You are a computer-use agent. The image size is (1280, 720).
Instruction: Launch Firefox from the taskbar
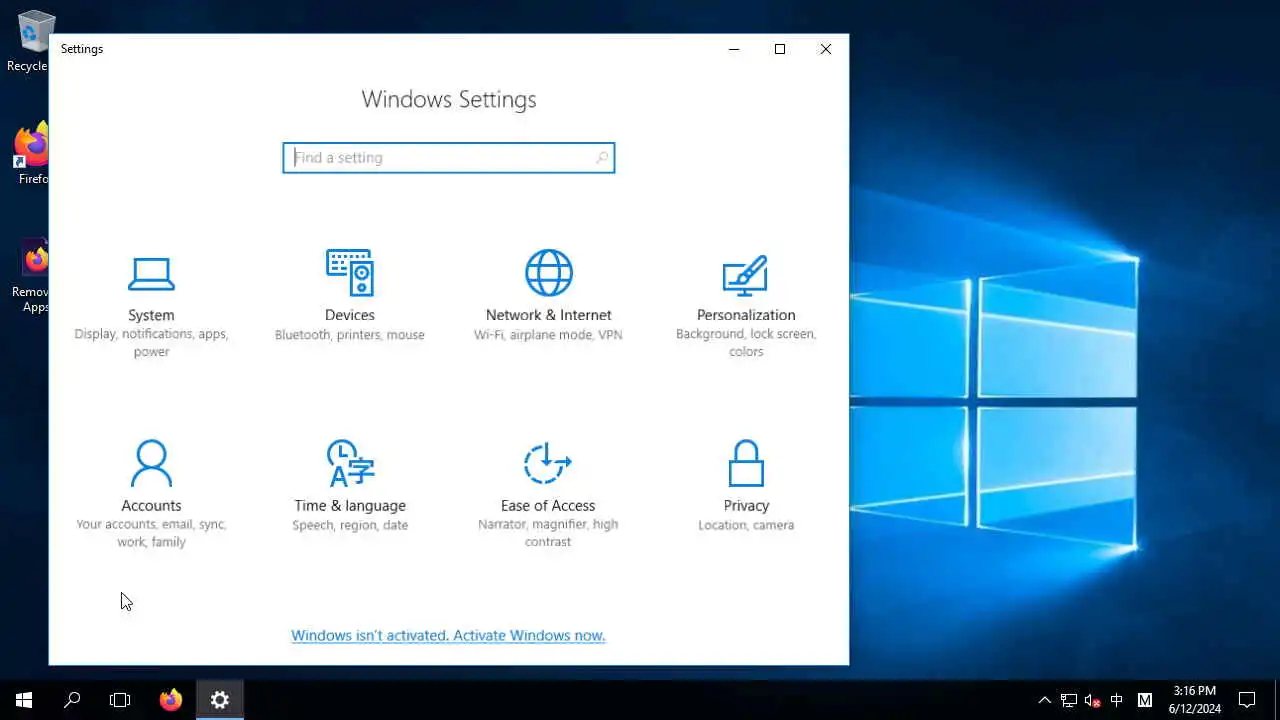tap(171, 700)
